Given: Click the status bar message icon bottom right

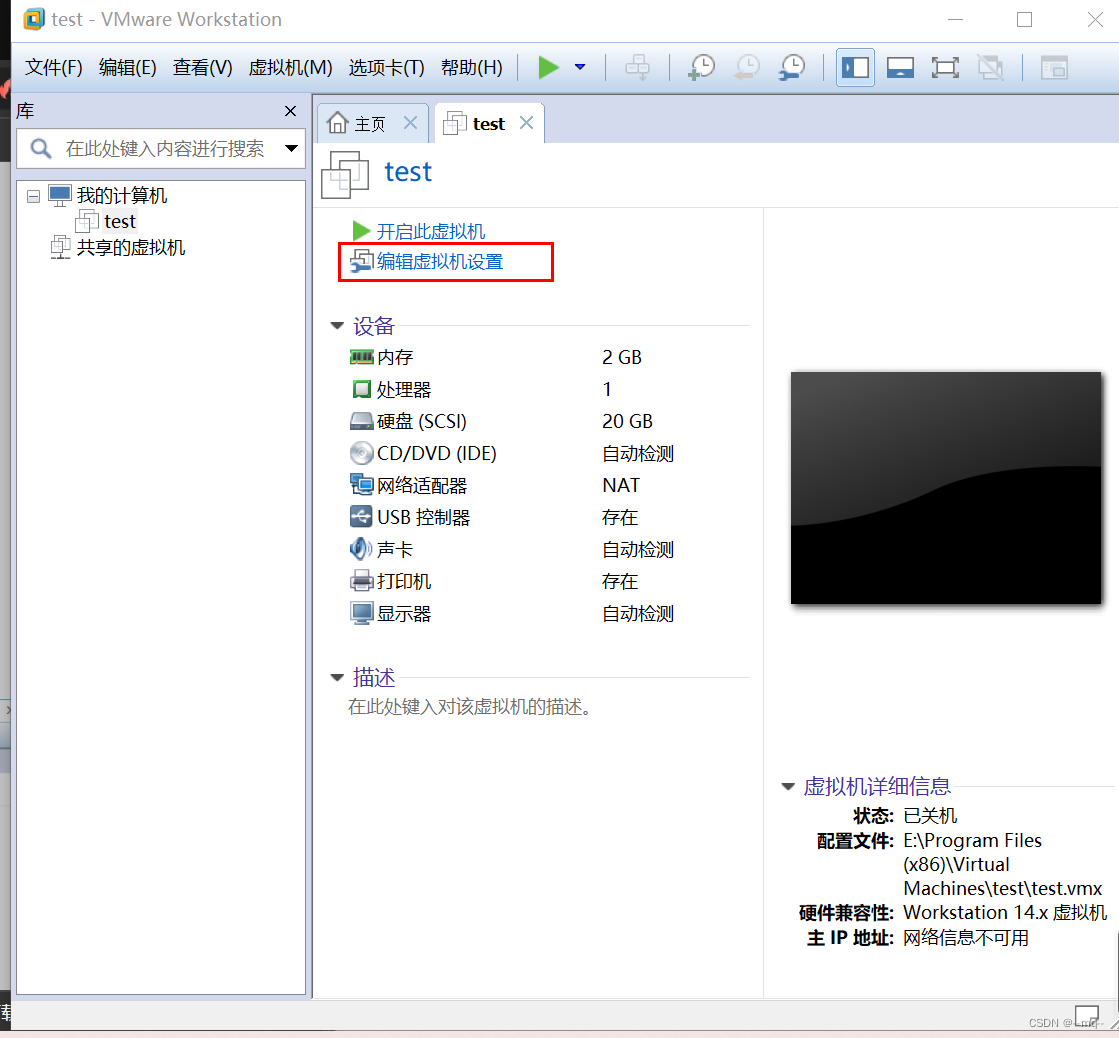Looking at the screenshot, I should (1087, 1014).
